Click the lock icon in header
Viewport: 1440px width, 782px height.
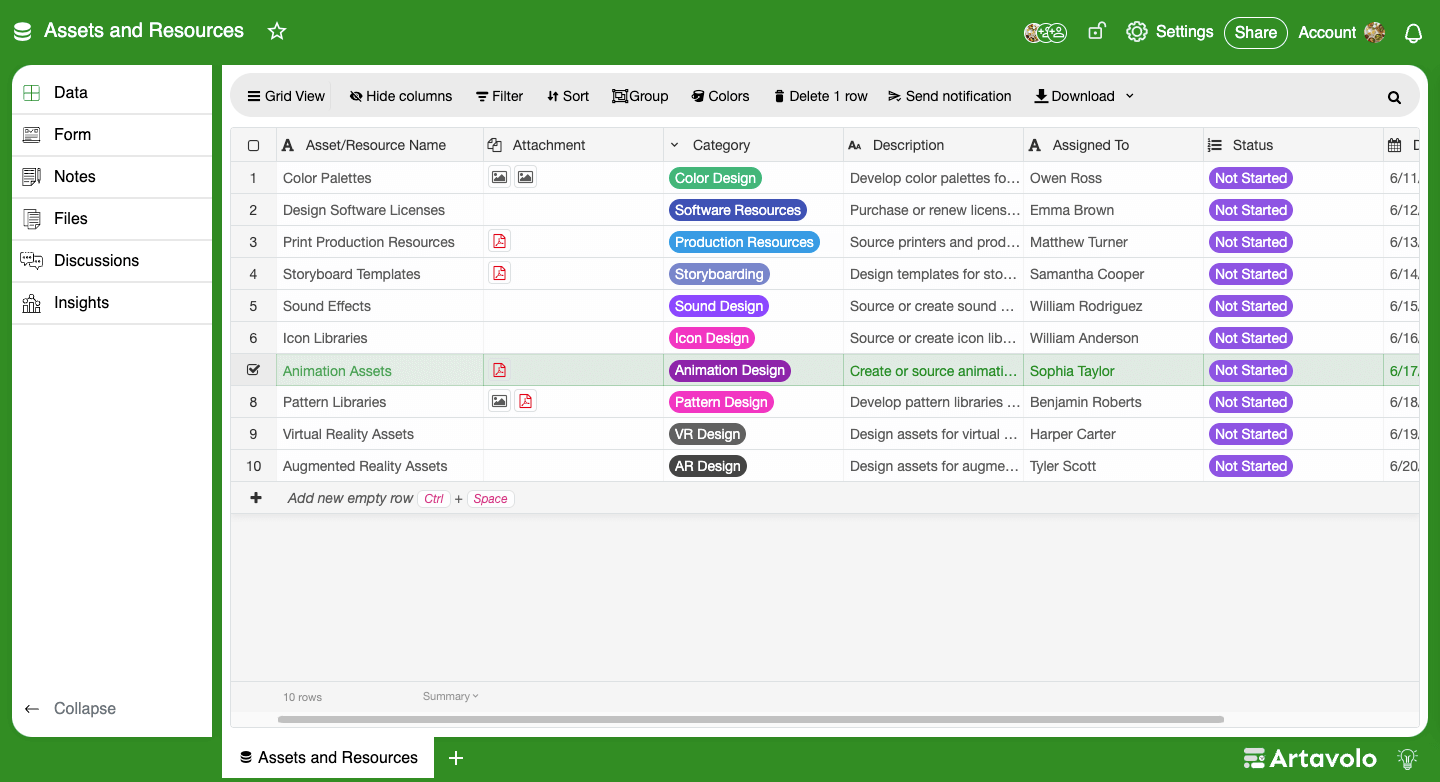tap(1096, 31)
